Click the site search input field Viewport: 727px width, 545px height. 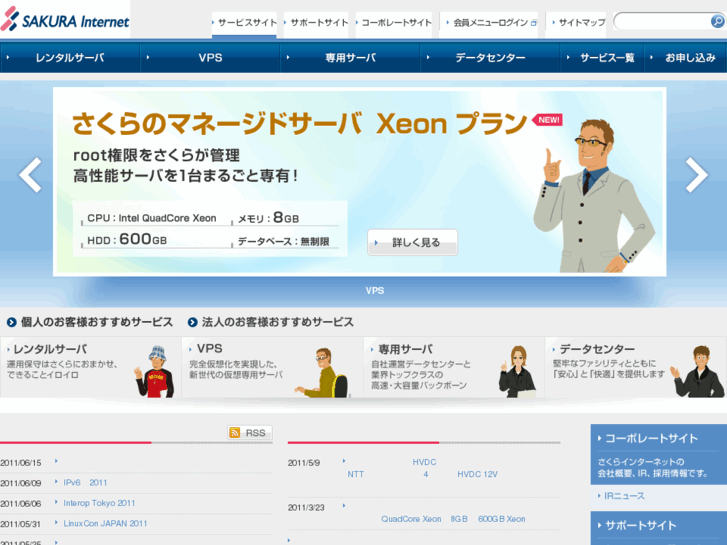[x=663, y=21]
